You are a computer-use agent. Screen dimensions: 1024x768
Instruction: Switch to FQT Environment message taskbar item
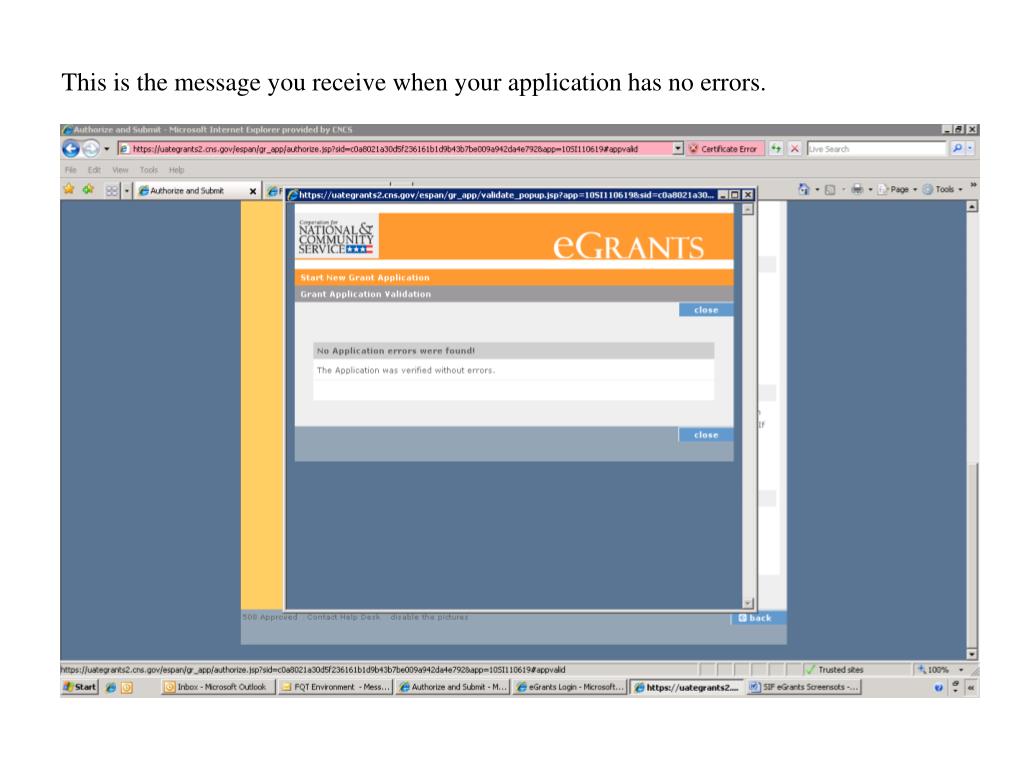pyautogui.click(x=335, y=687)
